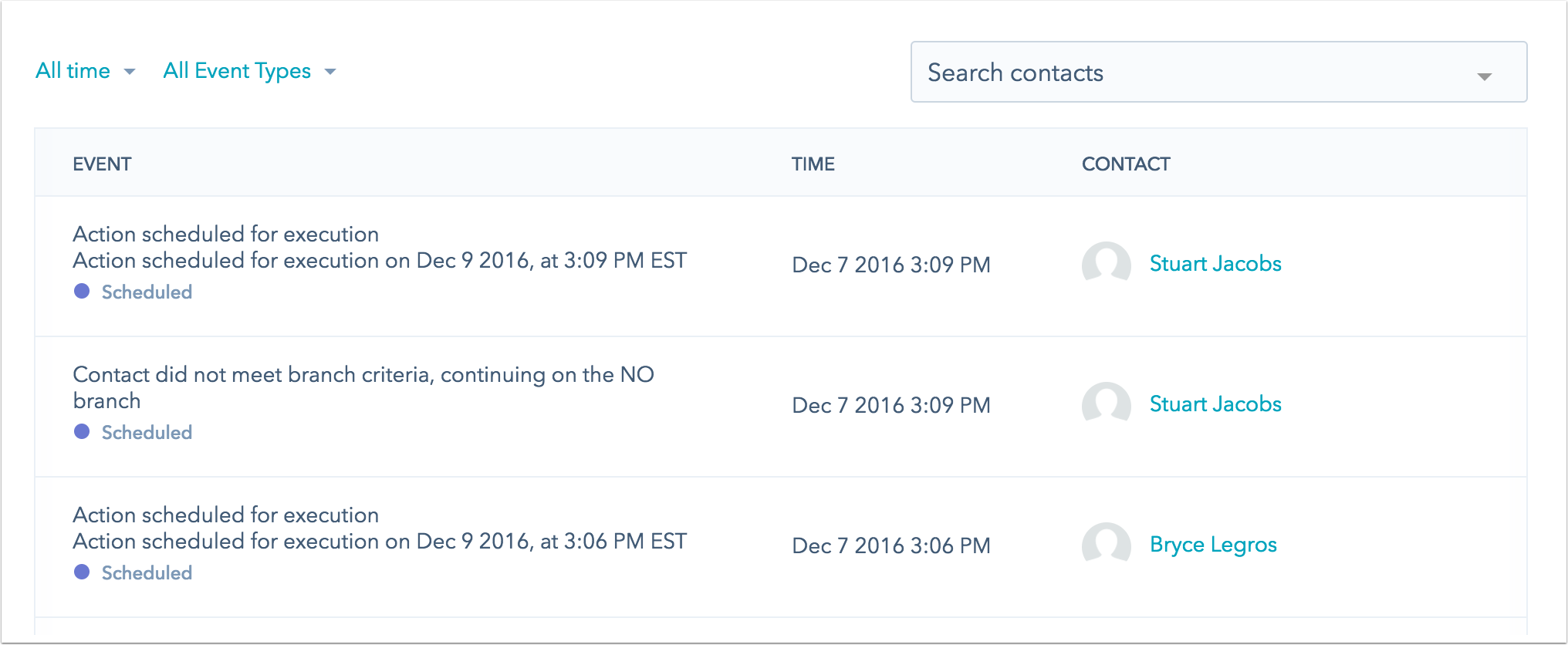Click Stuart Jacobs avatar in second row
Viewport: 1568px width, 645px height.
pyautogui.click(x=1106, y=405)
